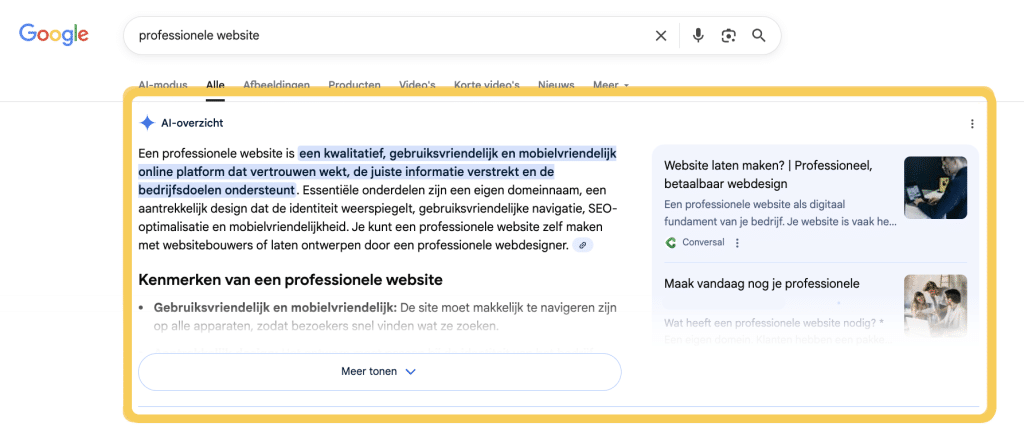Click snippet Een professionele website als digitaal
Image resolution: width=1024 pixels, height=446 pixels.
point(780,212)
